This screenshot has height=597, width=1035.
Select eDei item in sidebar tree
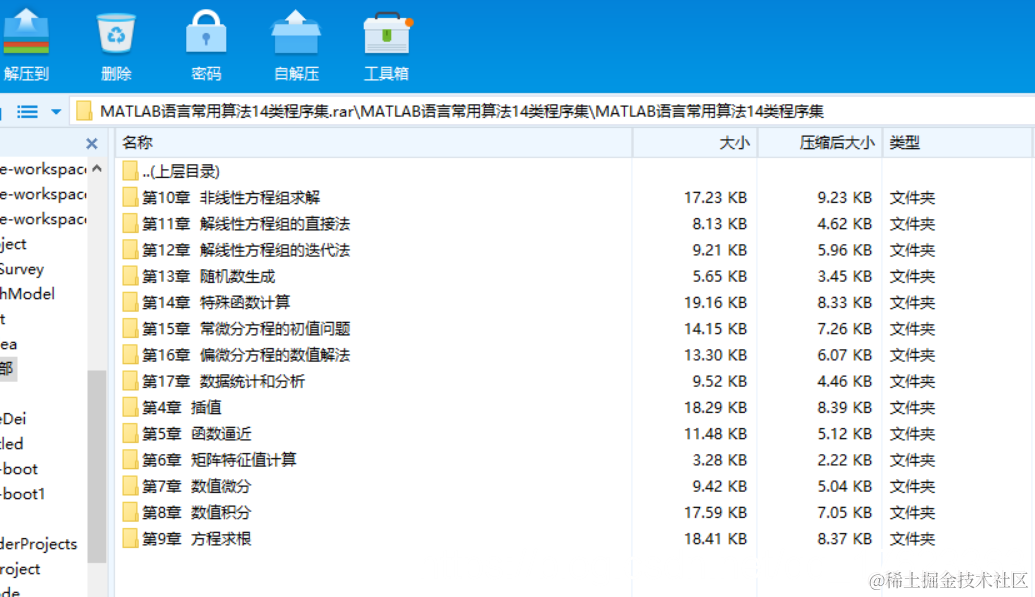pos(13,419)
